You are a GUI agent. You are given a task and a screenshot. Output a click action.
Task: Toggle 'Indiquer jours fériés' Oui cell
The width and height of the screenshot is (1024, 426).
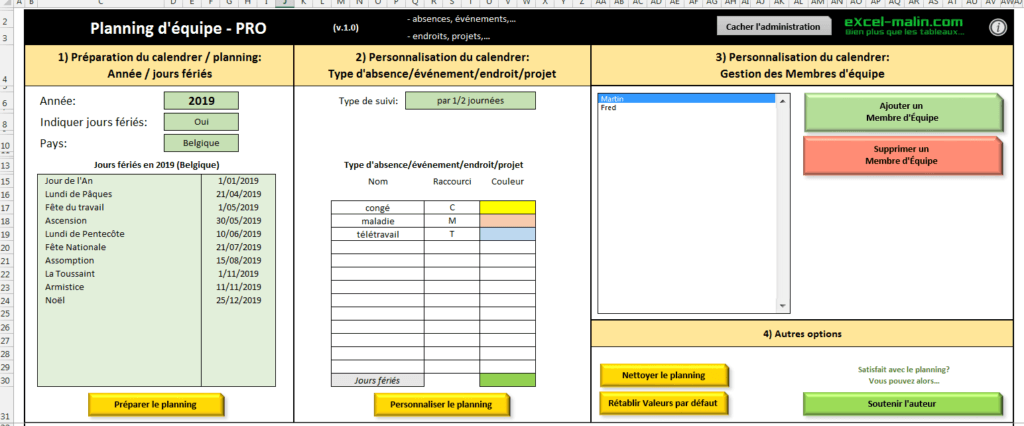[201, 122]
